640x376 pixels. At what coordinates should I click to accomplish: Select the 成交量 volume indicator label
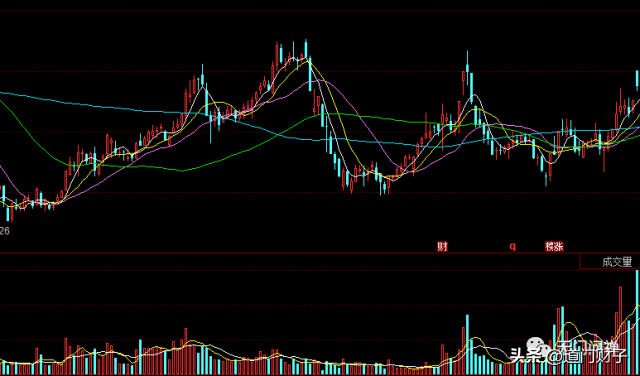[x=617, y=262]
